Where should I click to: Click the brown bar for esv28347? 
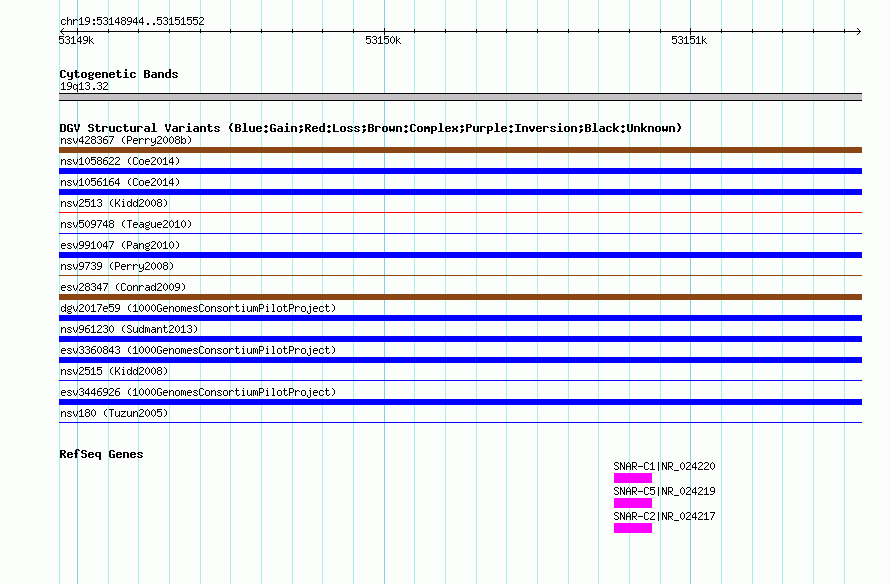pyautogui.click(x=460, y=297)
